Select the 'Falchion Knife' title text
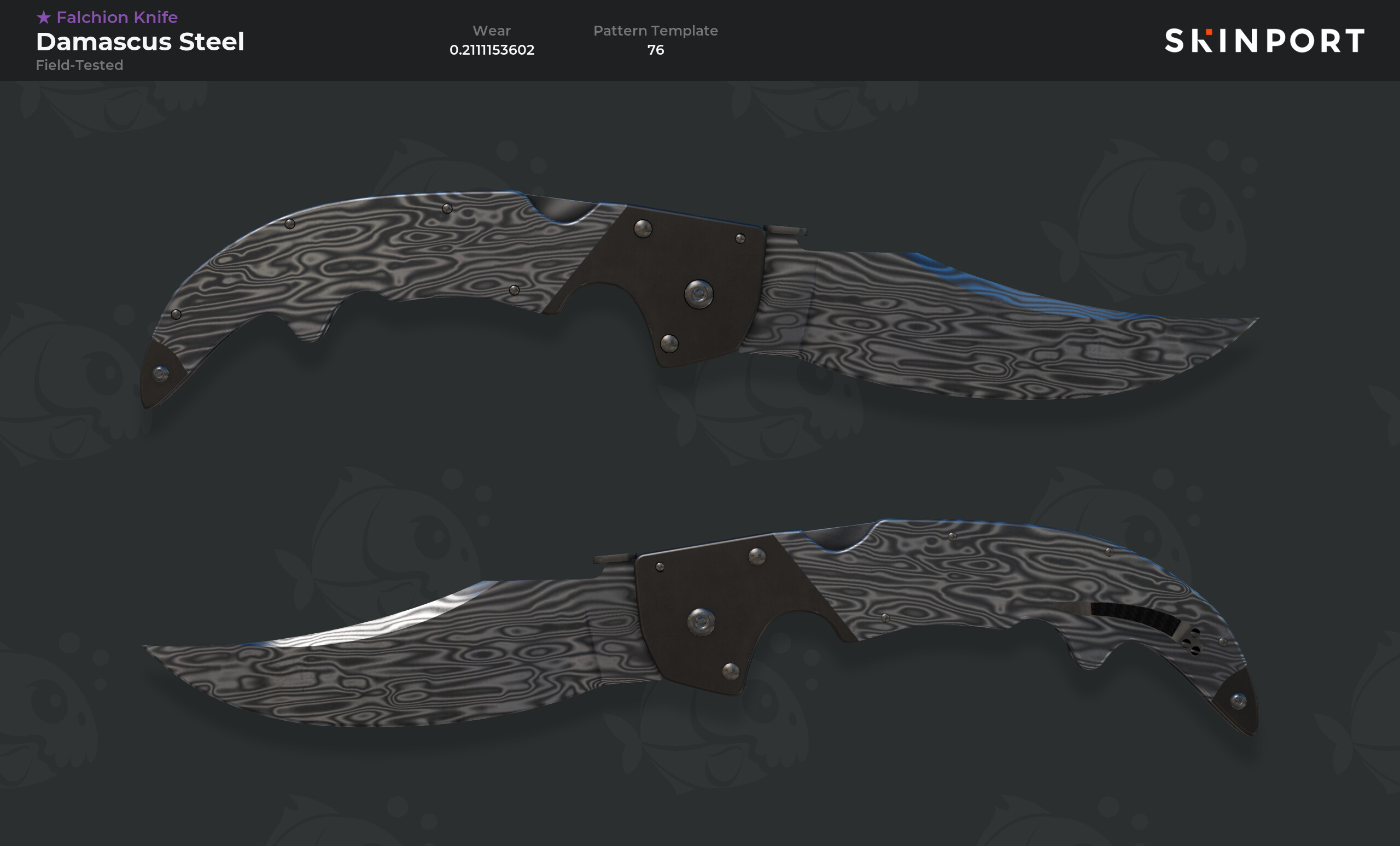The width and height of the screenshot is (1400, 846). coord(117,17)
